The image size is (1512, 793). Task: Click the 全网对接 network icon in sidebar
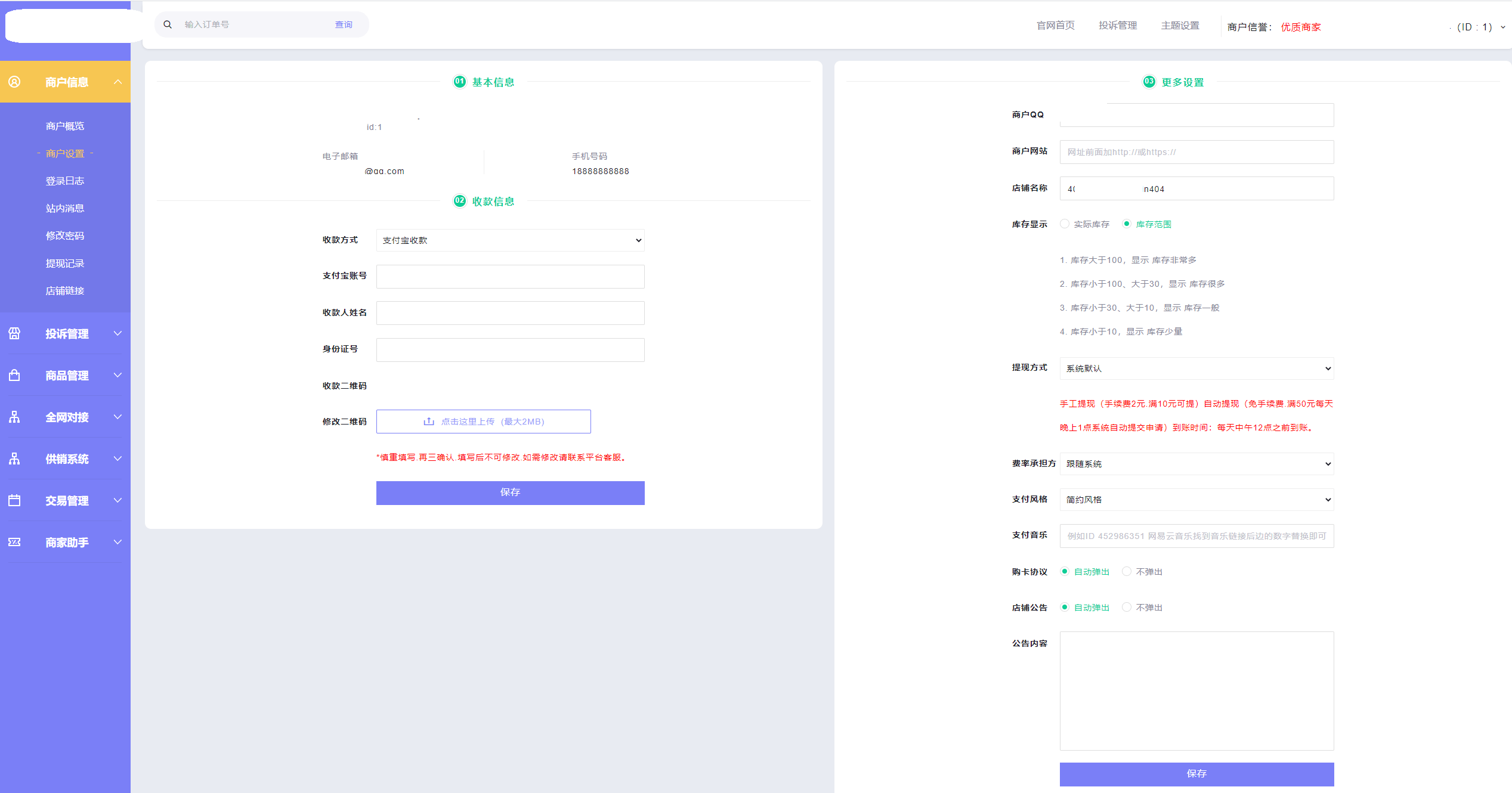[14, 417]
